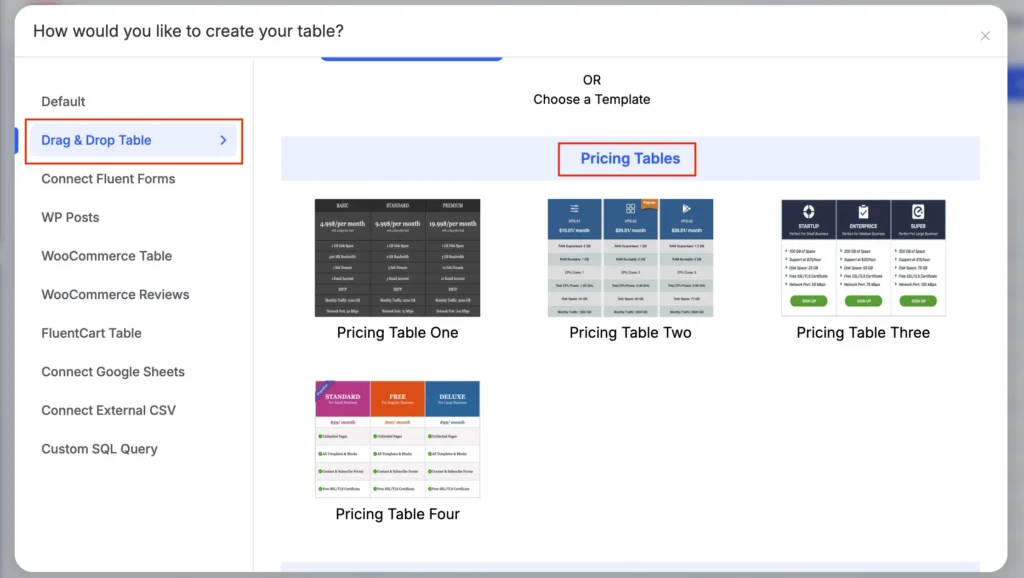
Task: Choose the Pricing Table Two template
Action: pyautogui.click(x=630, y=255)
